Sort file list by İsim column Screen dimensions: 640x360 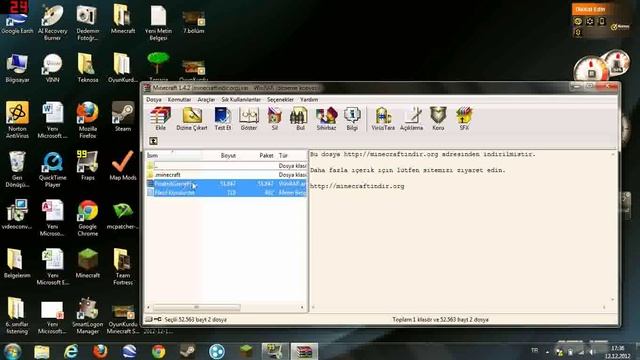[x=173, y=156]
